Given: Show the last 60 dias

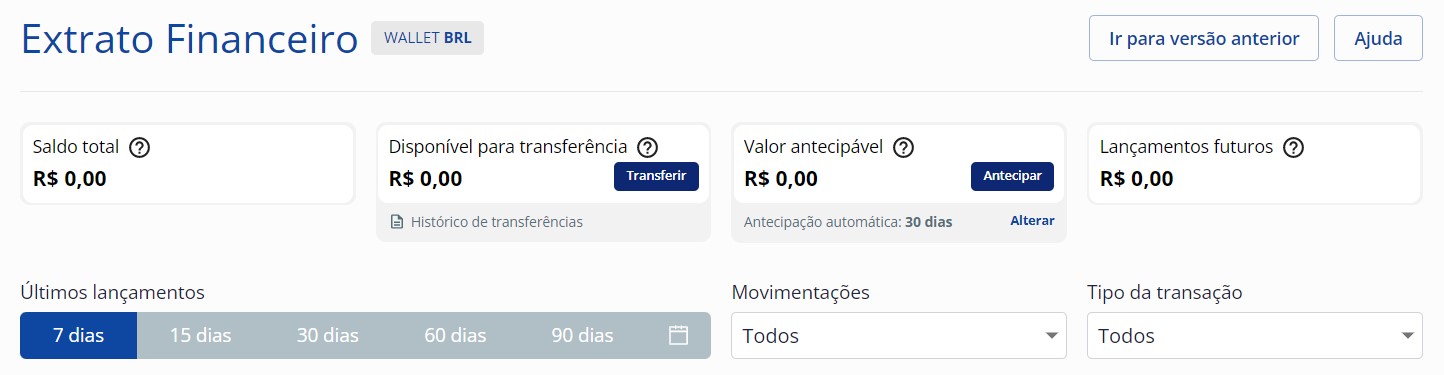Looking at the screenshot, I should [455, 335].
